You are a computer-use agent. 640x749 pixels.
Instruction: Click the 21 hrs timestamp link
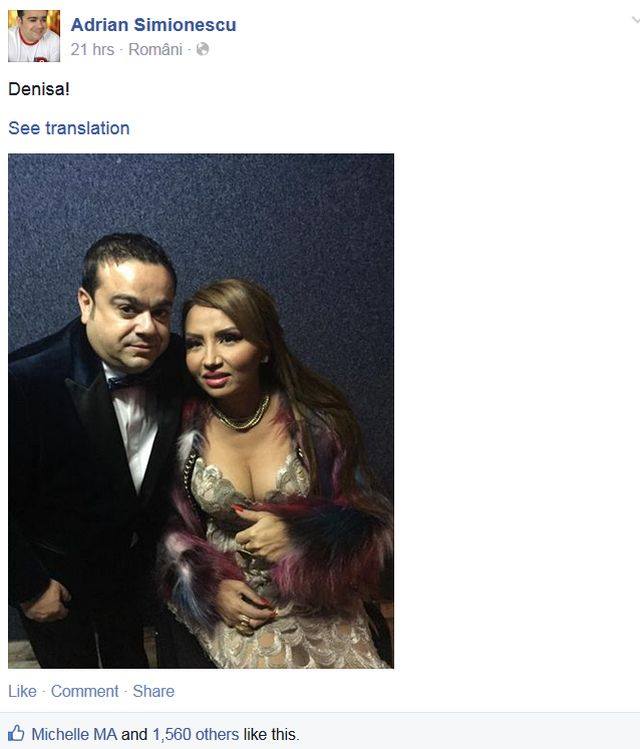pyautogui.click(x=92, y=49)
